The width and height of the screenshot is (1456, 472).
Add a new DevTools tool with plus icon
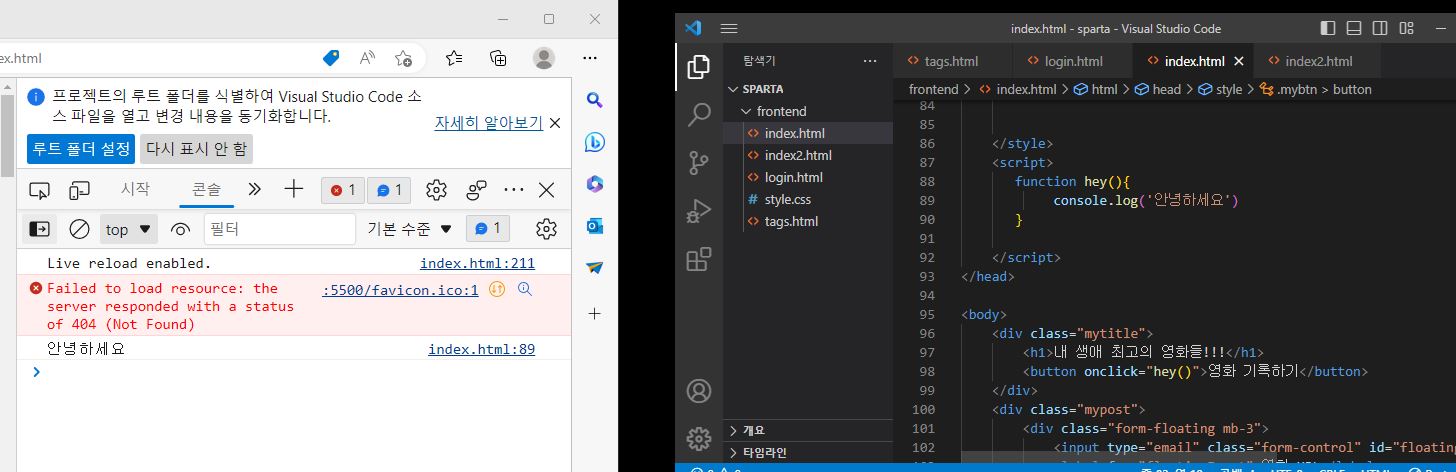click(293, 189)
